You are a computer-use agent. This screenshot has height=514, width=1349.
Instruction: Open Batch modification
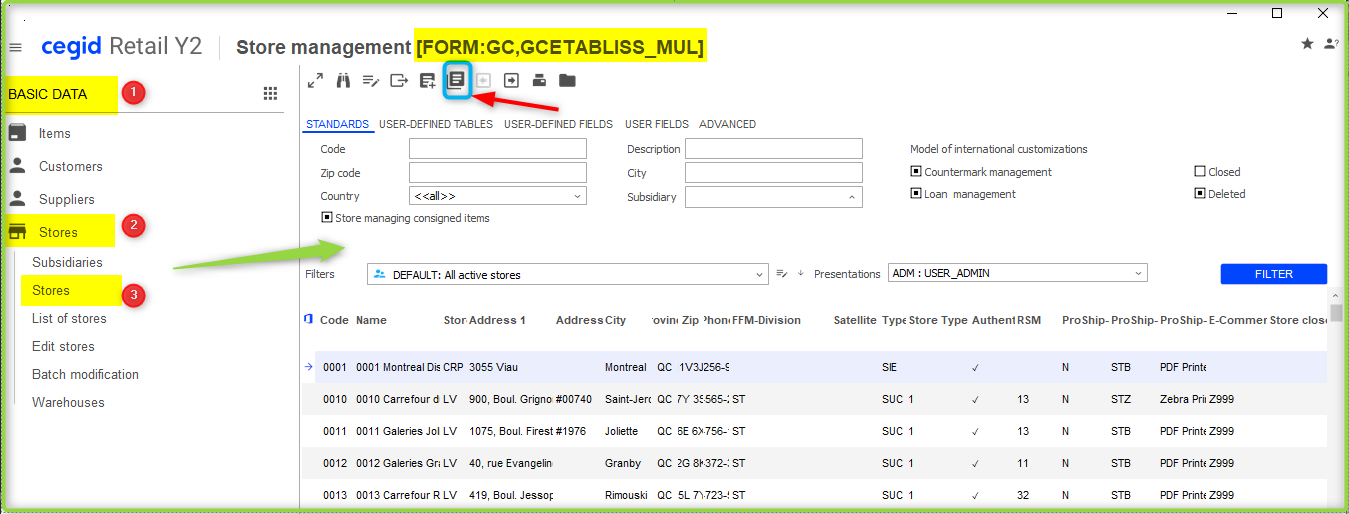tap(85, 374)
